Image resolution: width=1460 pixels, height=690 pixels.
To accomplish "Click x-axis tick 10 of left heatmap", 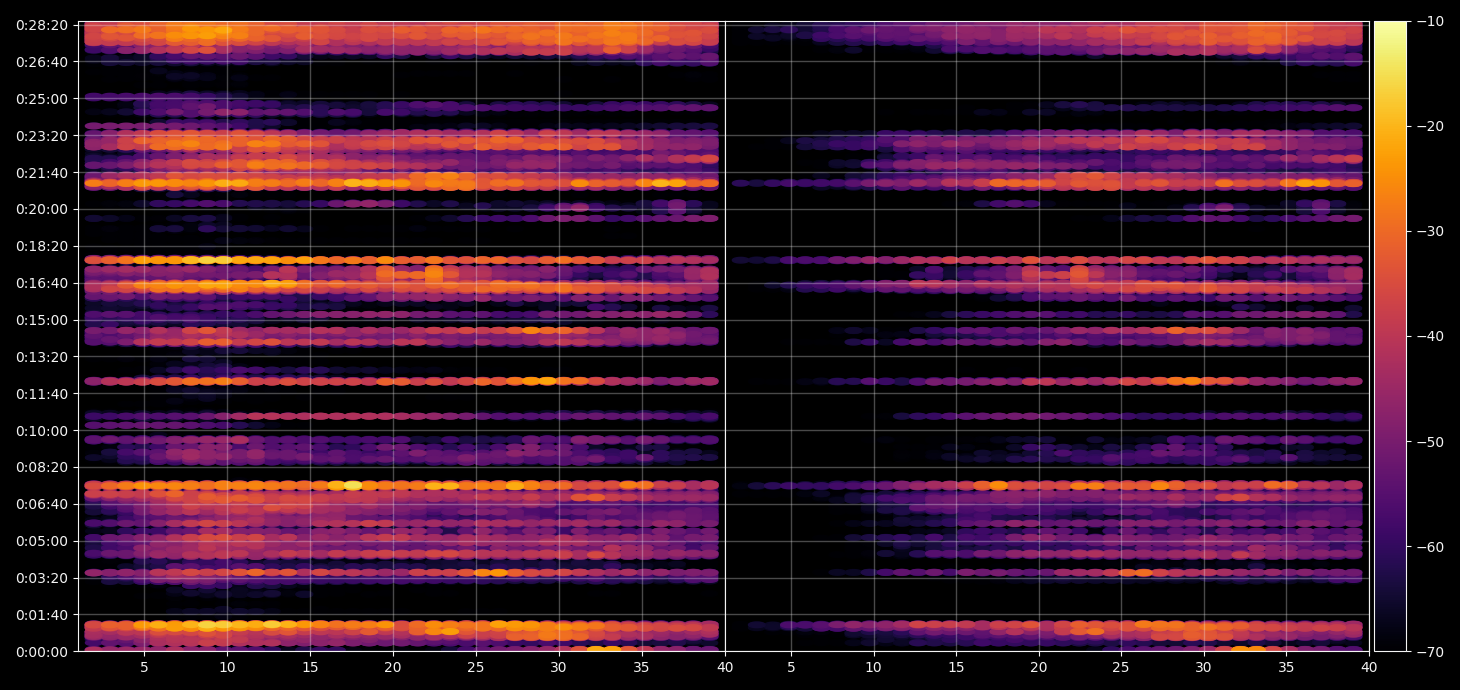I will click(x=227, y=667).
